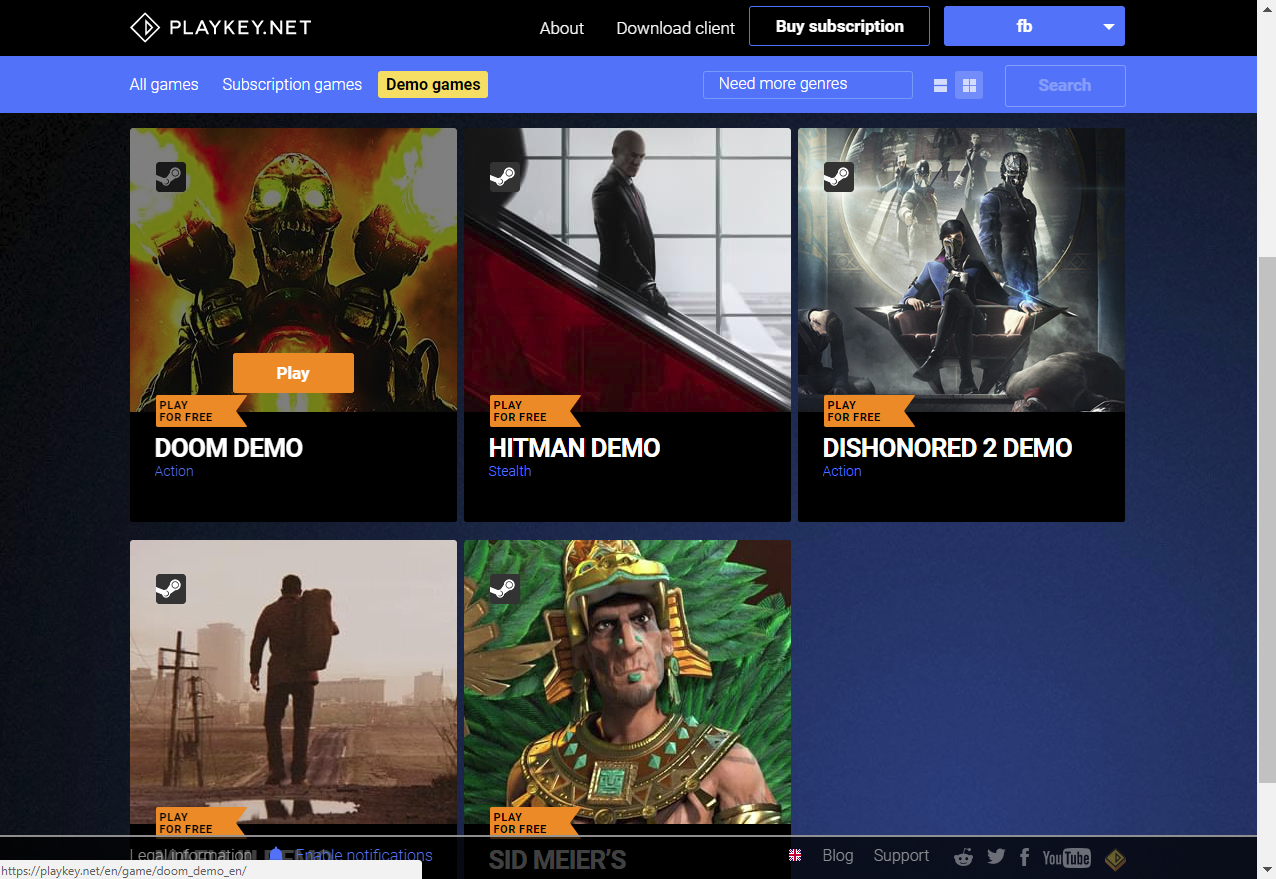This screenshot has height=879, width=1276.
Task: Open the YouTube social icon
Action: [1066, 857]
